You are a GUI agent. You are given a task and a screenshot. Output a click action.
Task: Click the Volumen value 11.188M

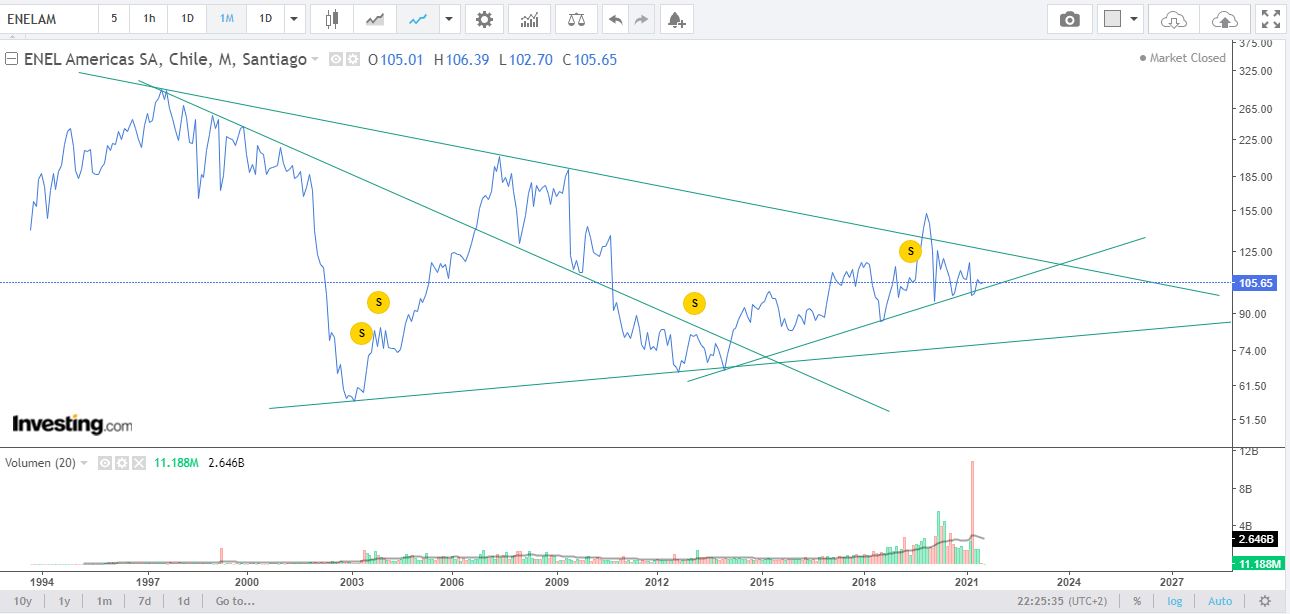click(177, 463)
